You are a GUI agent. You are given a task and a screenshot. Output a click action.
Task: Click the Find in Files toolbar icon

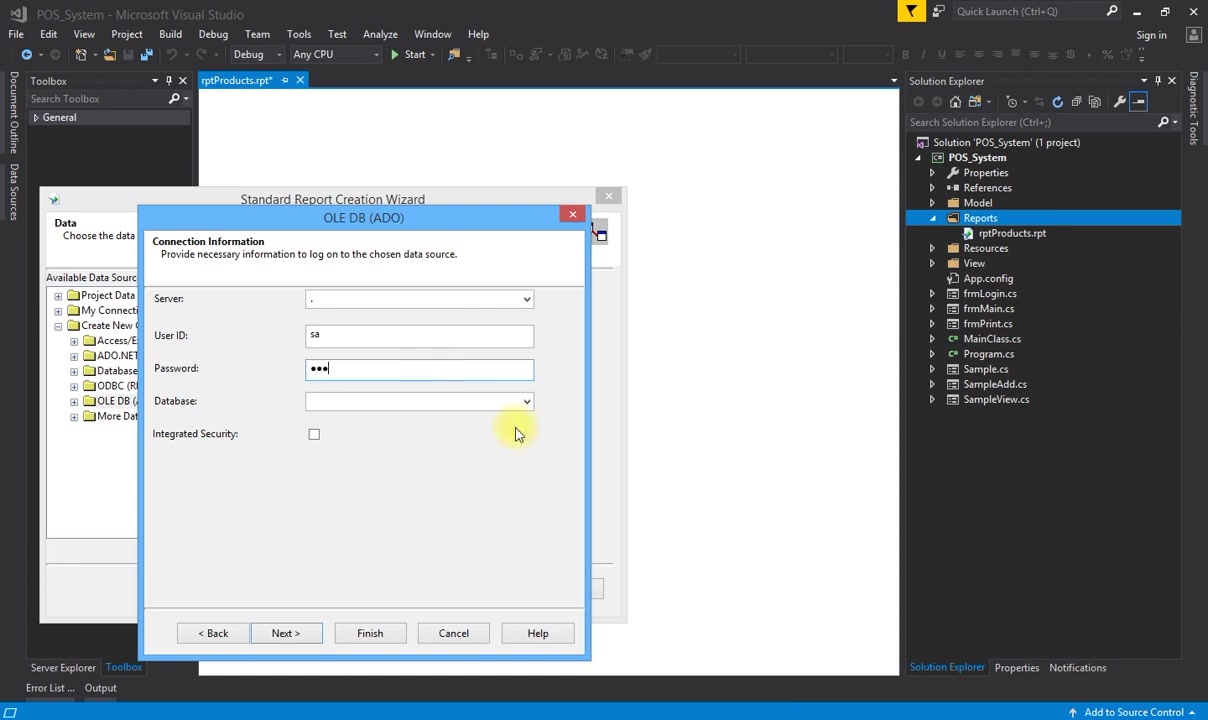(x=454, y=55)
